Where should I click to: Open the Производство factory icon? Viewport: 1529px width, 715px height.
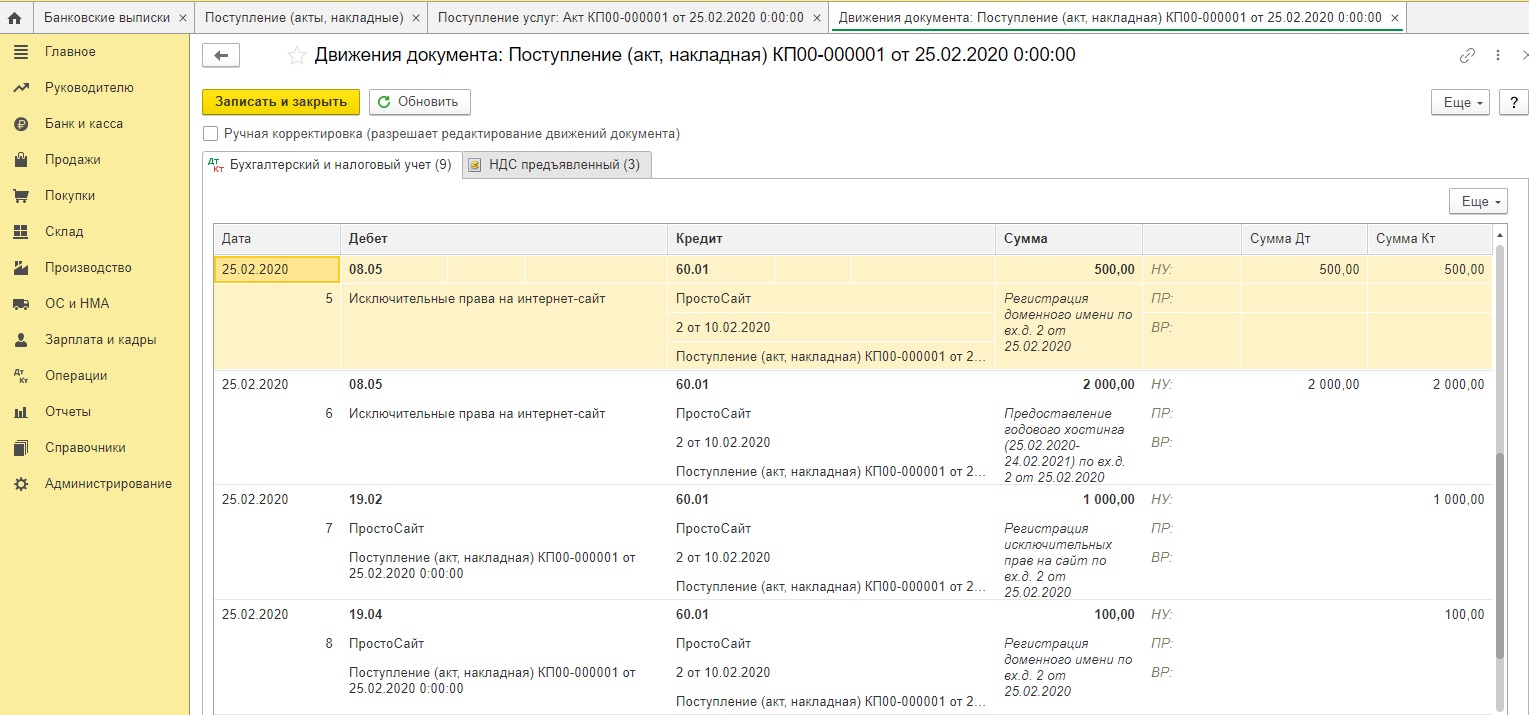click(20, 268)
